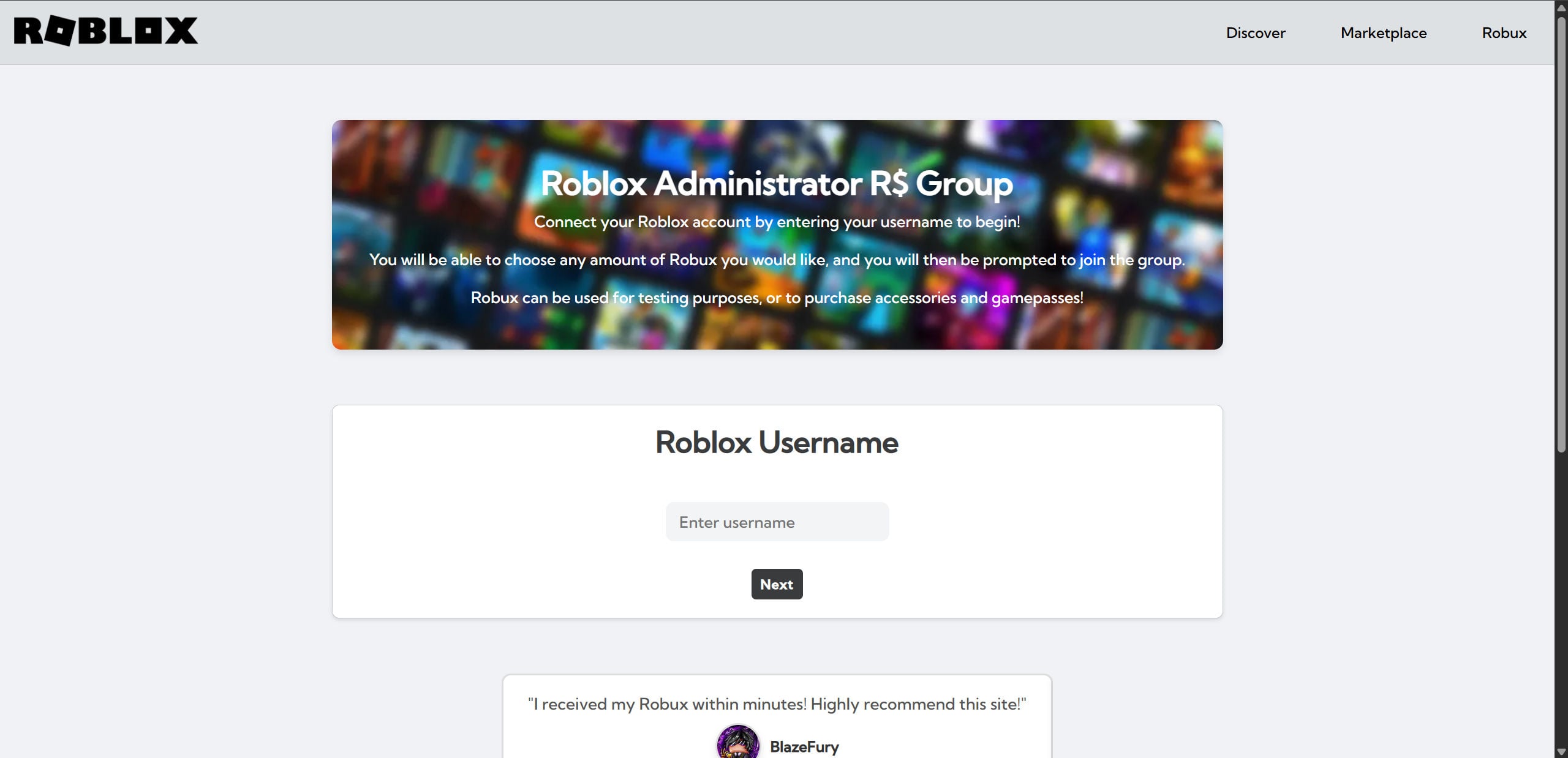Click BlazeFury's avatar picture
Image resolution: width=1568 pixels, height=758 pixels.
coord(738,743)
